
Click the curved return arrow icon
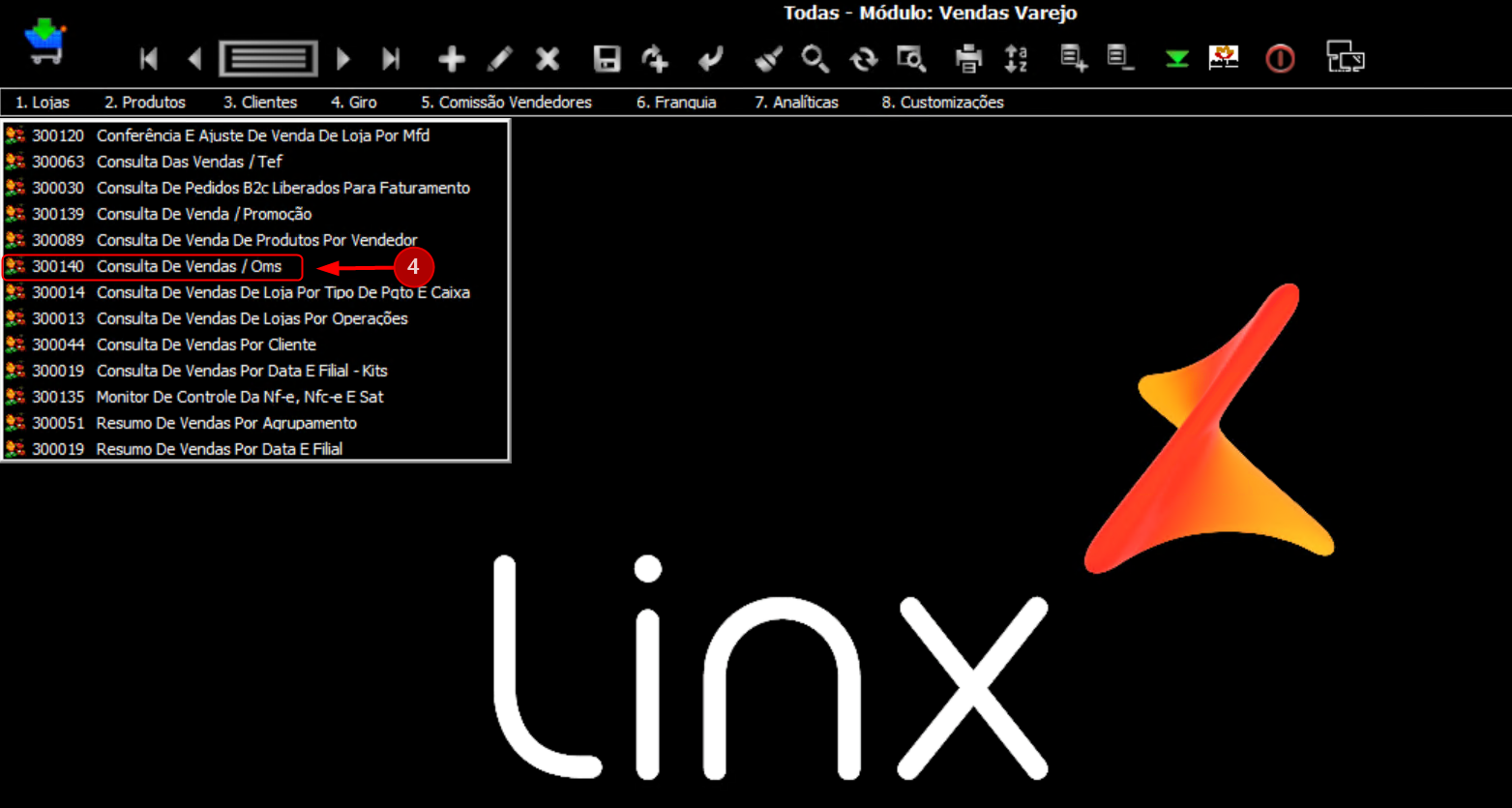click(711, 59)
